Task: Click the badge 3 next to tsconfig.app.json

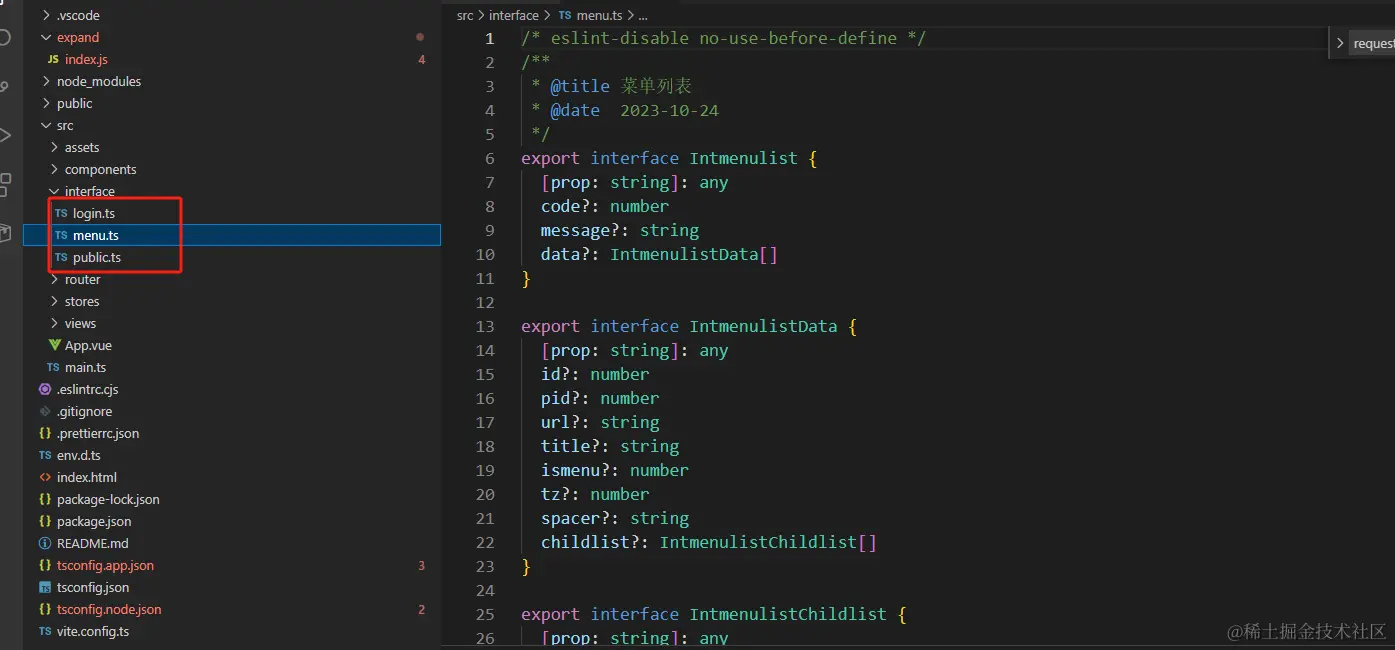Action: point(421,566)
